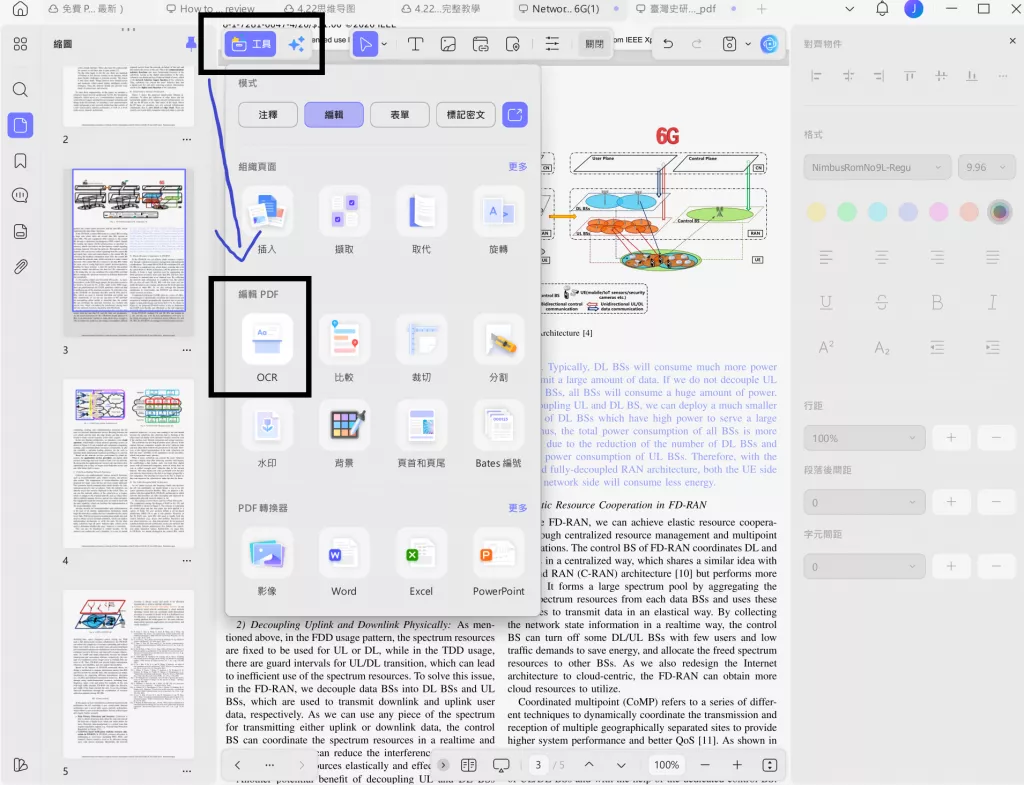Open the 裁切 crop tool
This screenshot has width=1024, height=785.
[x=421, y=348]
